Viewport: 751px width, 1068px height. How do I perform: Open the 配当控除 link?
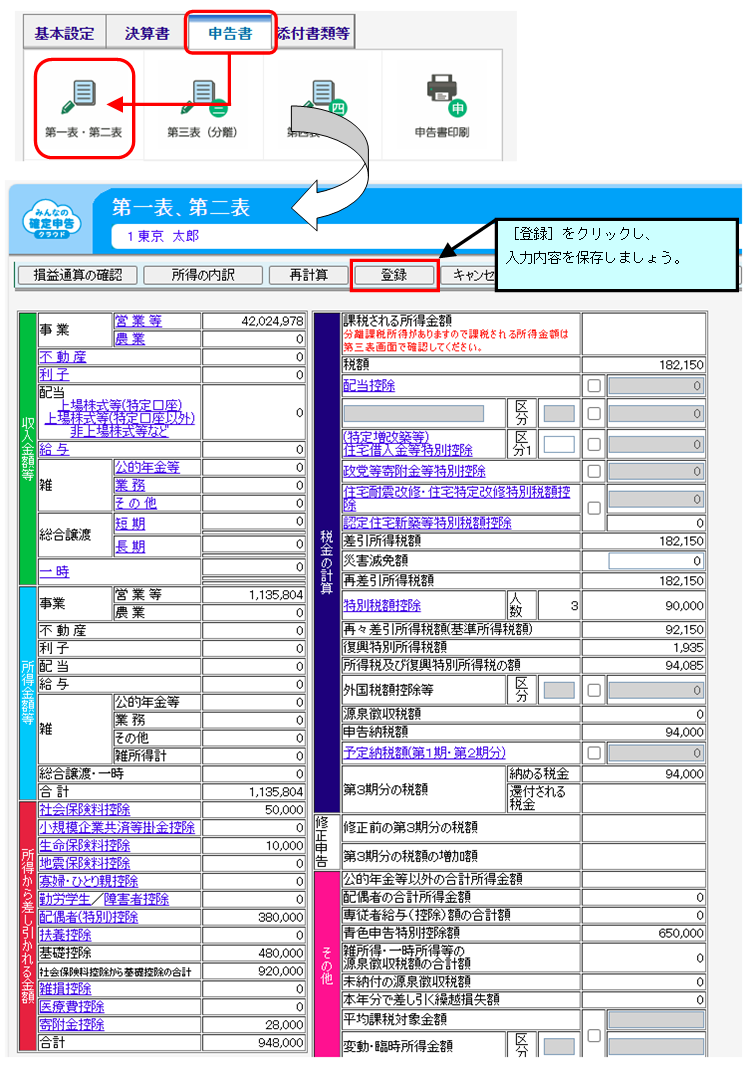[369, 386]
